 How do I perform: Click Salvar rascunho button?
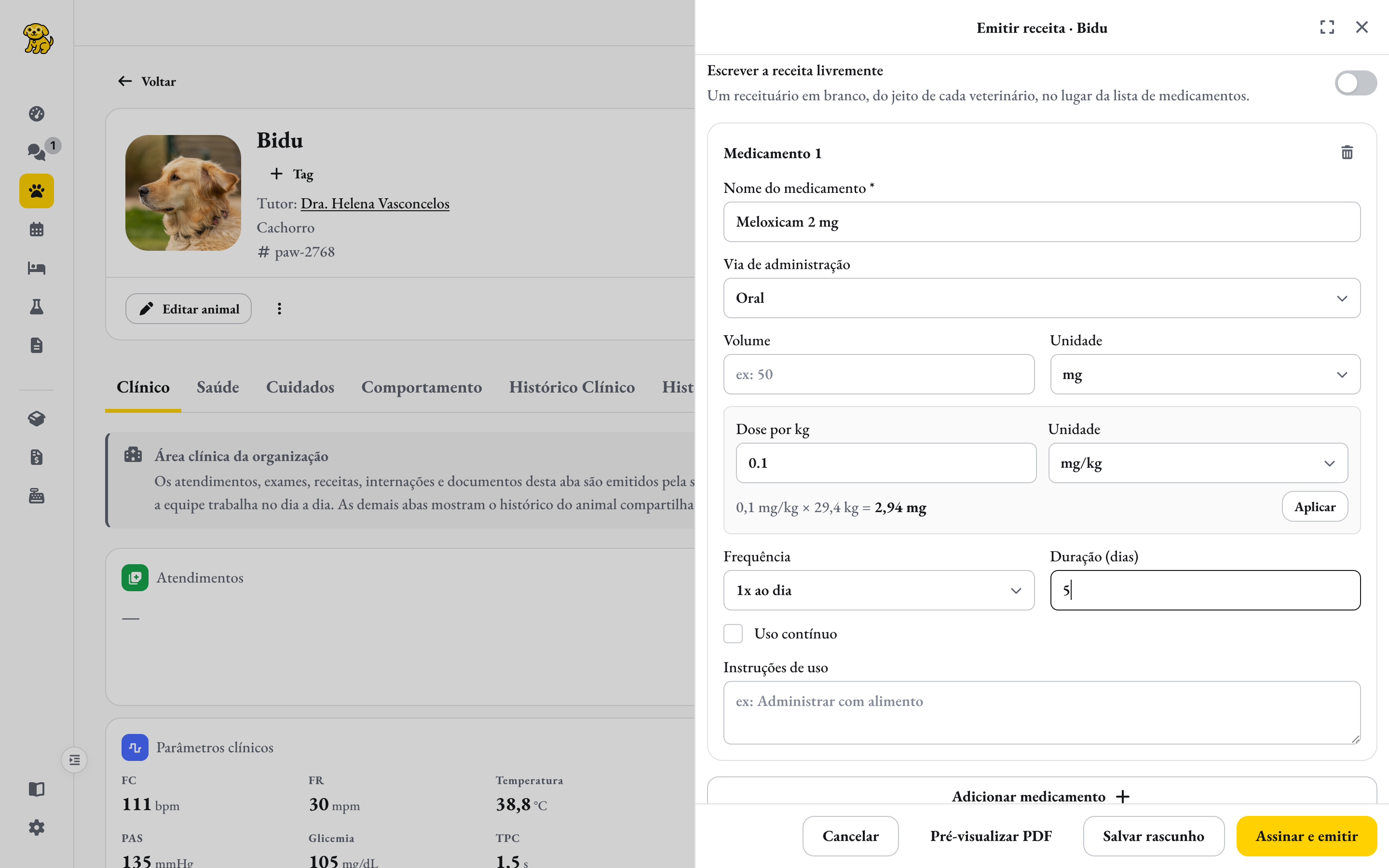click(x=1153, y=836)
